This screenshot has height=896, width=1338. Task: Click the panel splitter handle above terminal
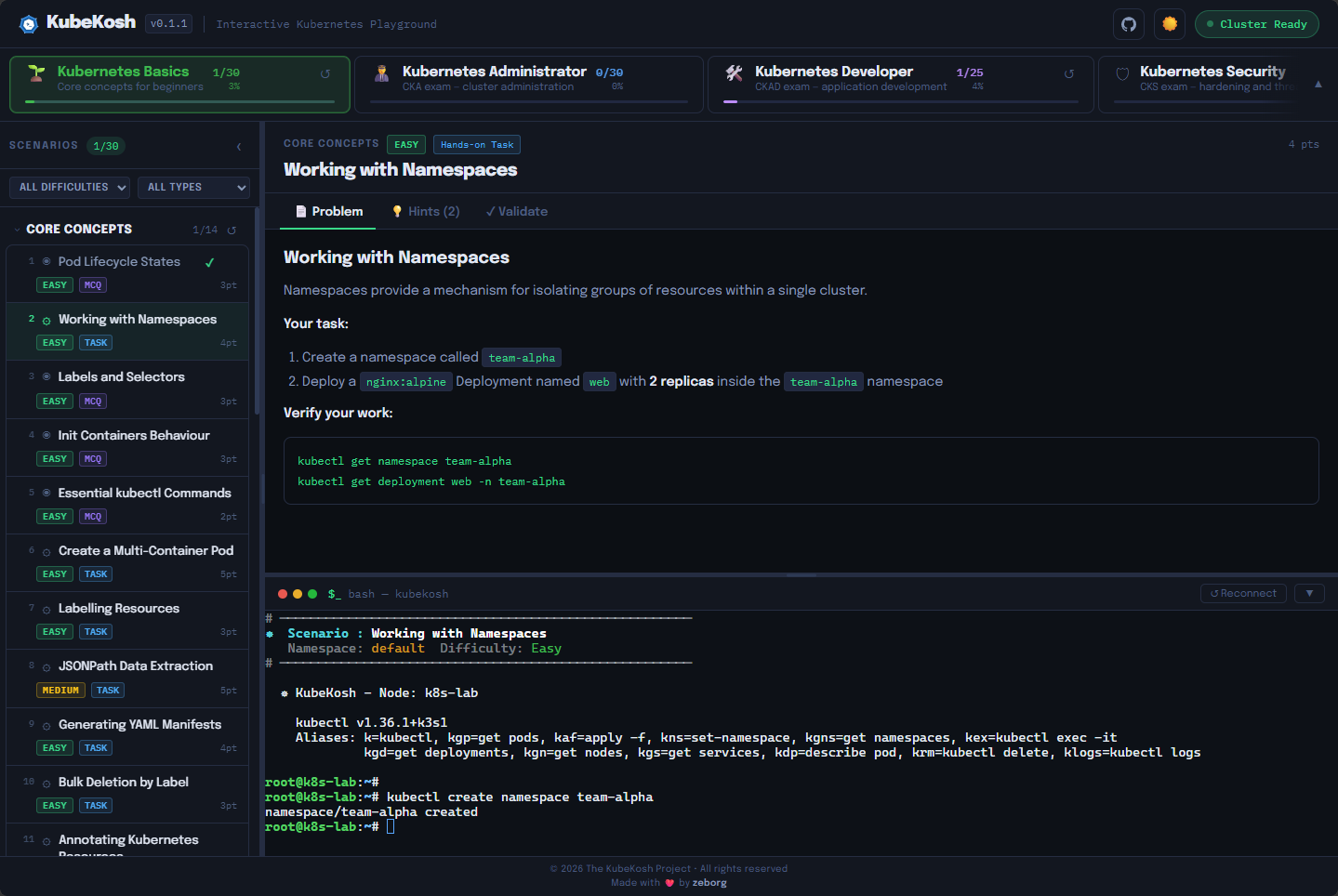(x=801, y=575)
